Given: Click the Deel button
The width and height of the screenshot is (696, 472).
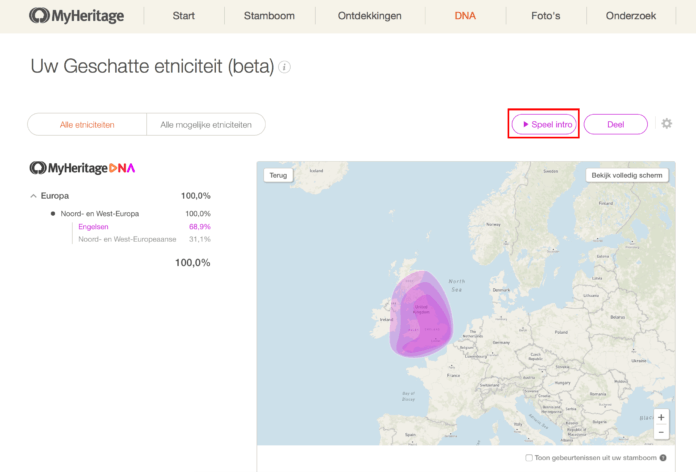Looking at the screenshot, I should (x=616, y=124).
